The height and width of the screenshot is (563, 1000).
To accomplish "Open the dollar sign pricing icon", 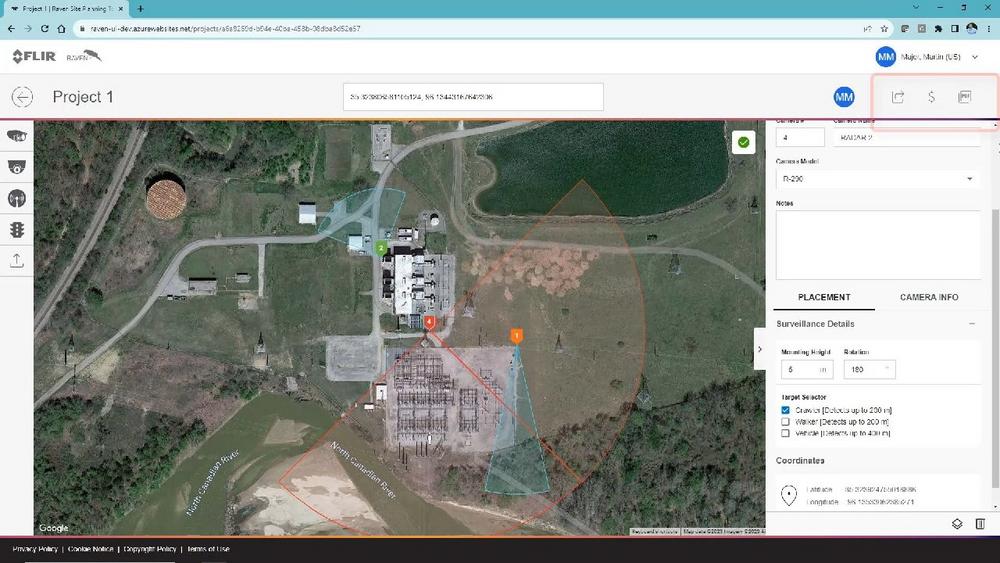I will pos(931,97).
